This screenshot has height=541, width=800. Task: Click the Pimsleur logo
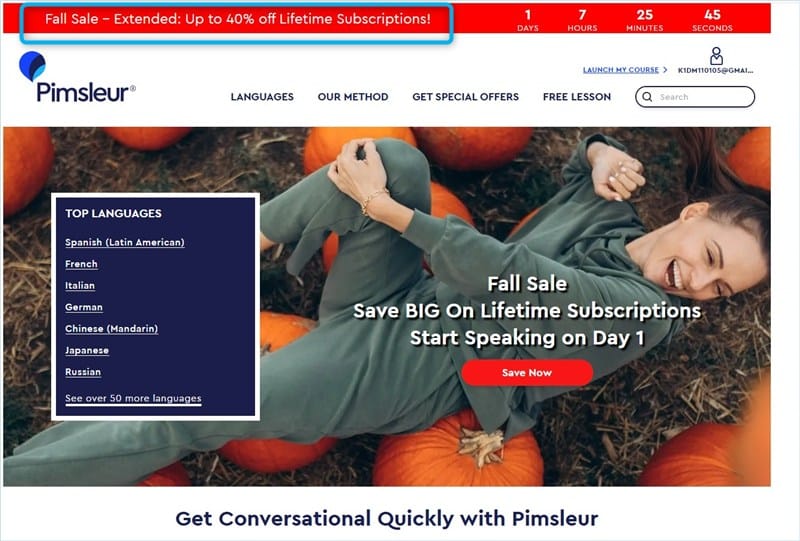coord(78,77)
